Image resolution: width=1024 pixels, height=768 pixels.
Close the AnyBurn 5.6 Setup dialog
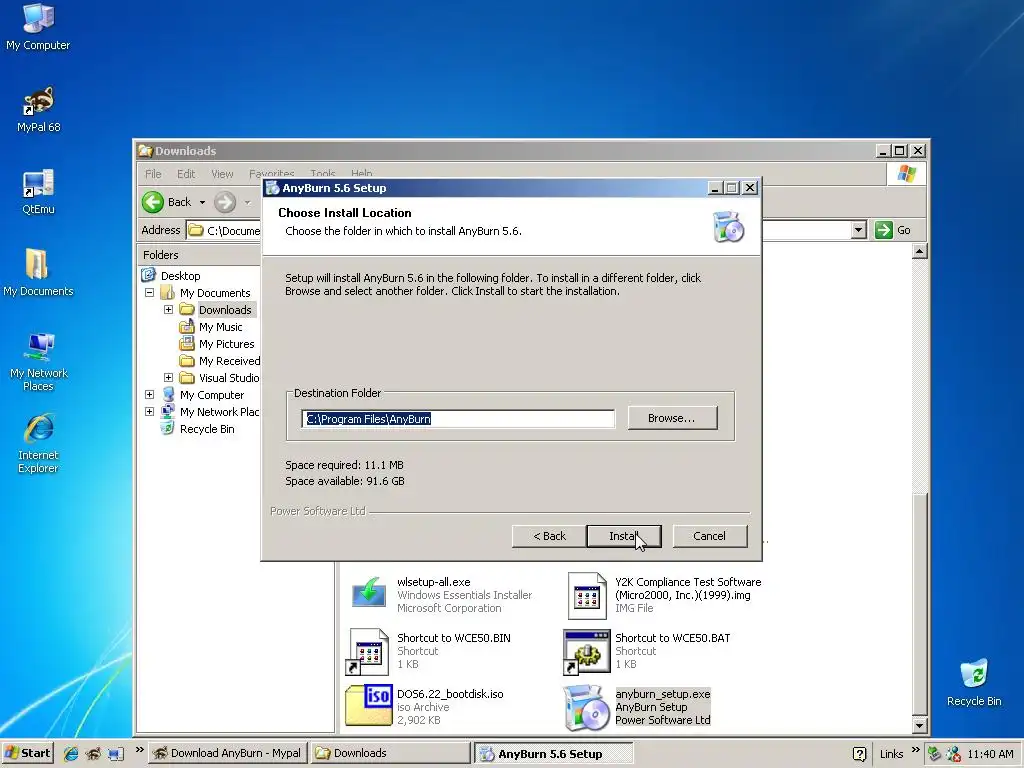click(x=750, y=188)
